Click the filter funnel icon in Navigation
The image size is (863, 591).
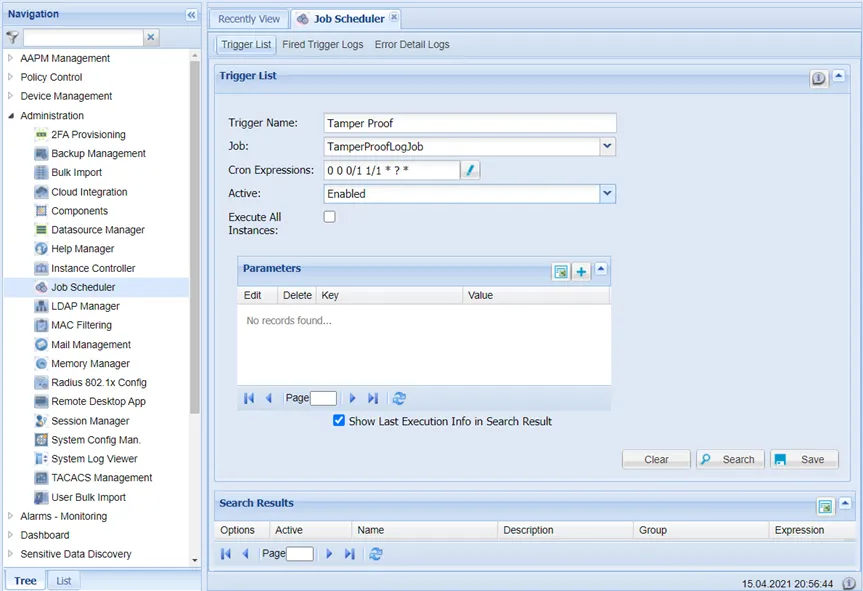(x=12, y=37)
